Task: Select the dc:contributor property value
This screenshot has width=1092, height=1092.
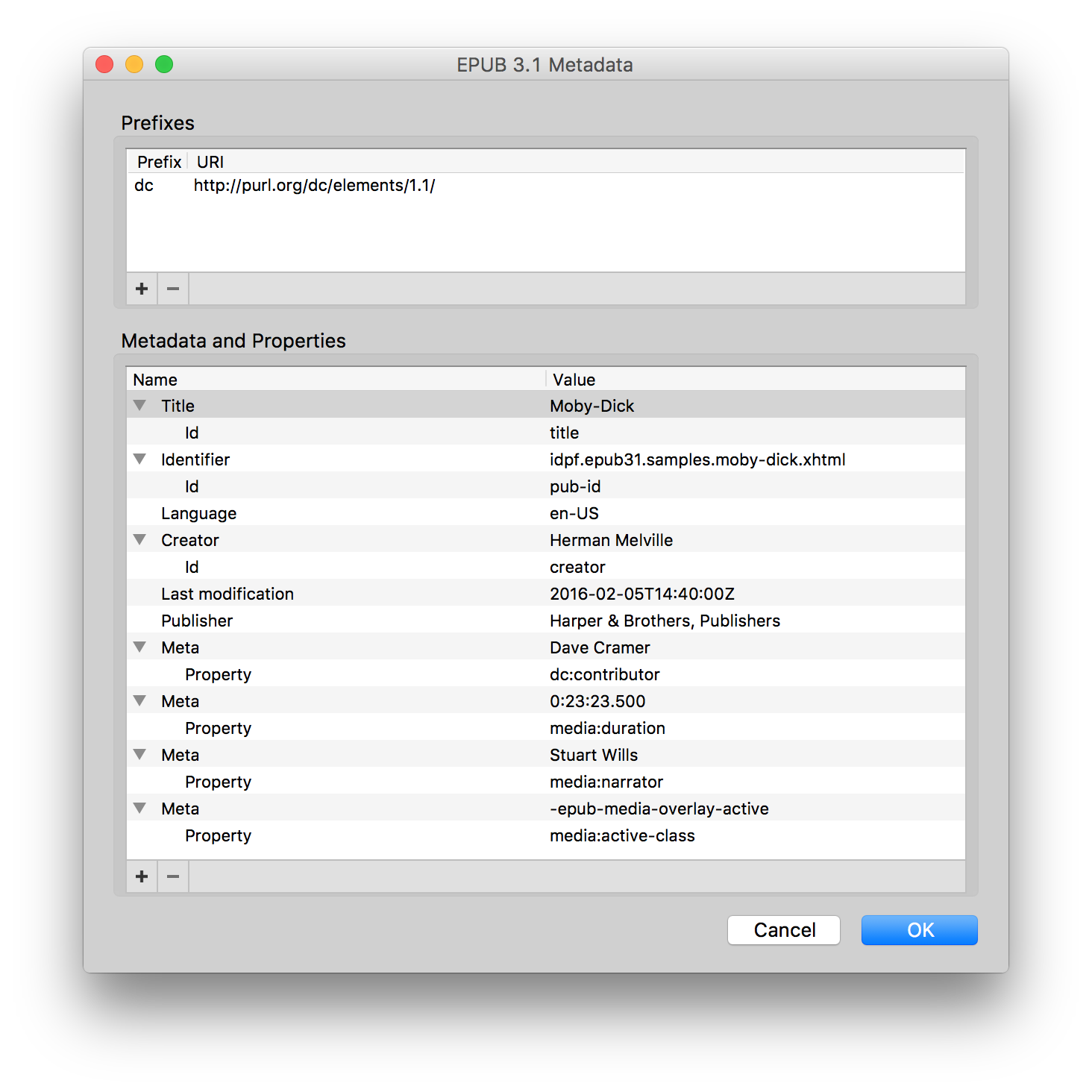Action: 605,674
